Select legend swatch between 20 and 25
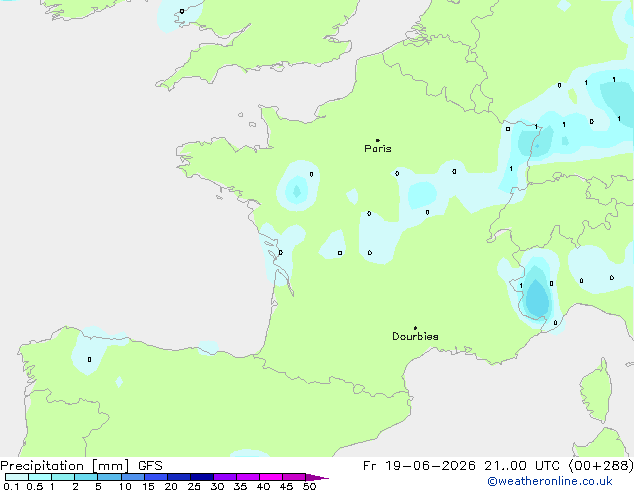This screenshot has width=634, height=490. pyautogui.click(x=179, y=477)
